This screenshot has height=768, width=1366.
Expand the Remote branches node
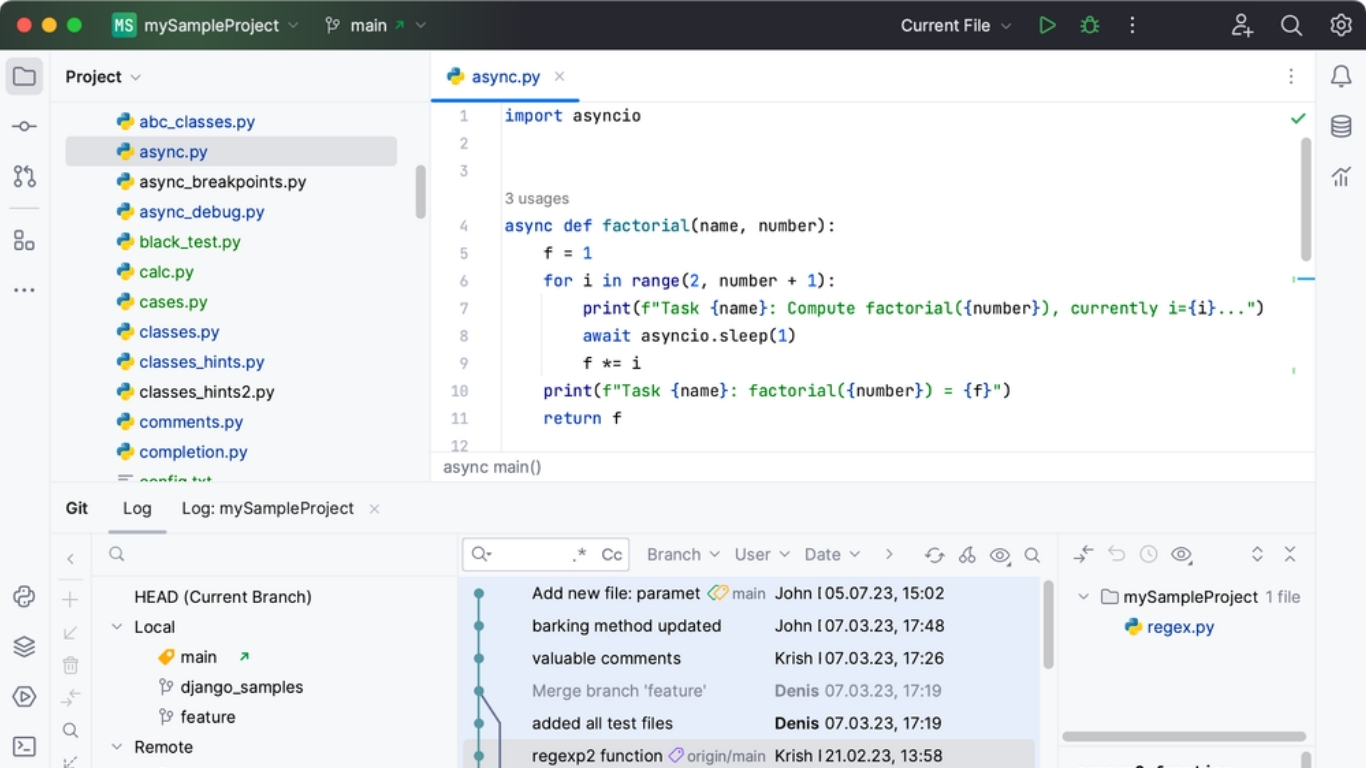click(118, 746)
